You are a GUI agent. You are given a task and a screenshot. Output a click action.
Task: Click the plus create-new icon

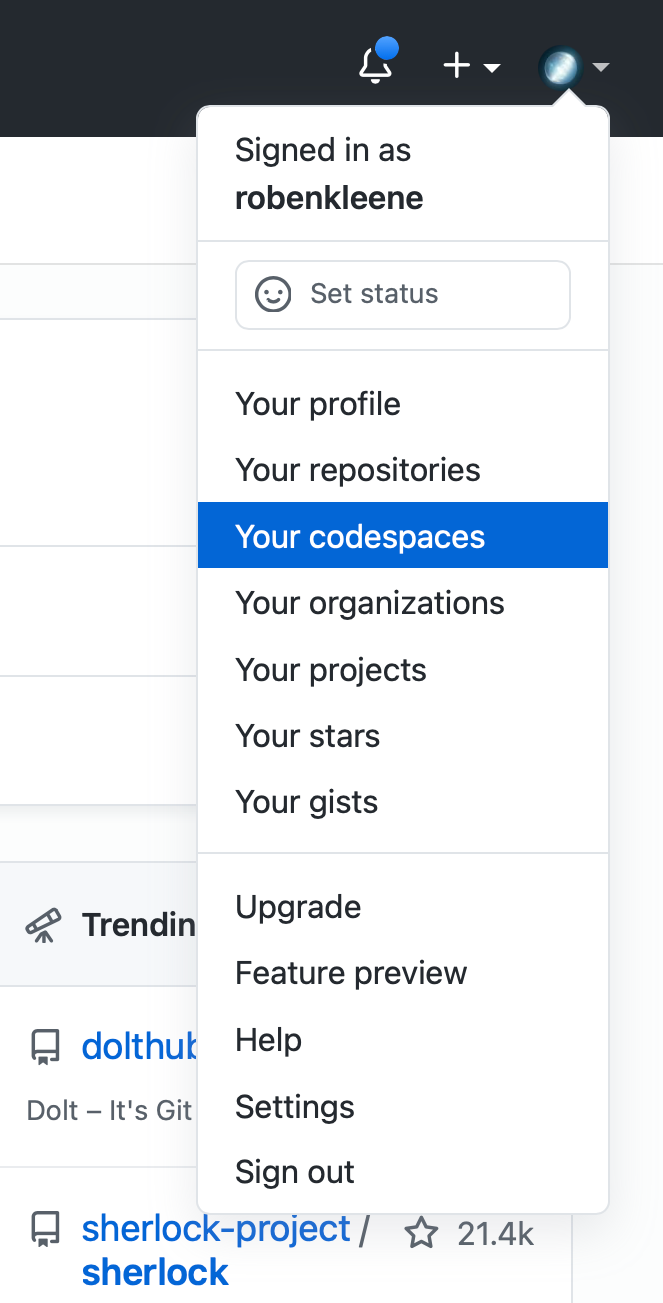457,67
